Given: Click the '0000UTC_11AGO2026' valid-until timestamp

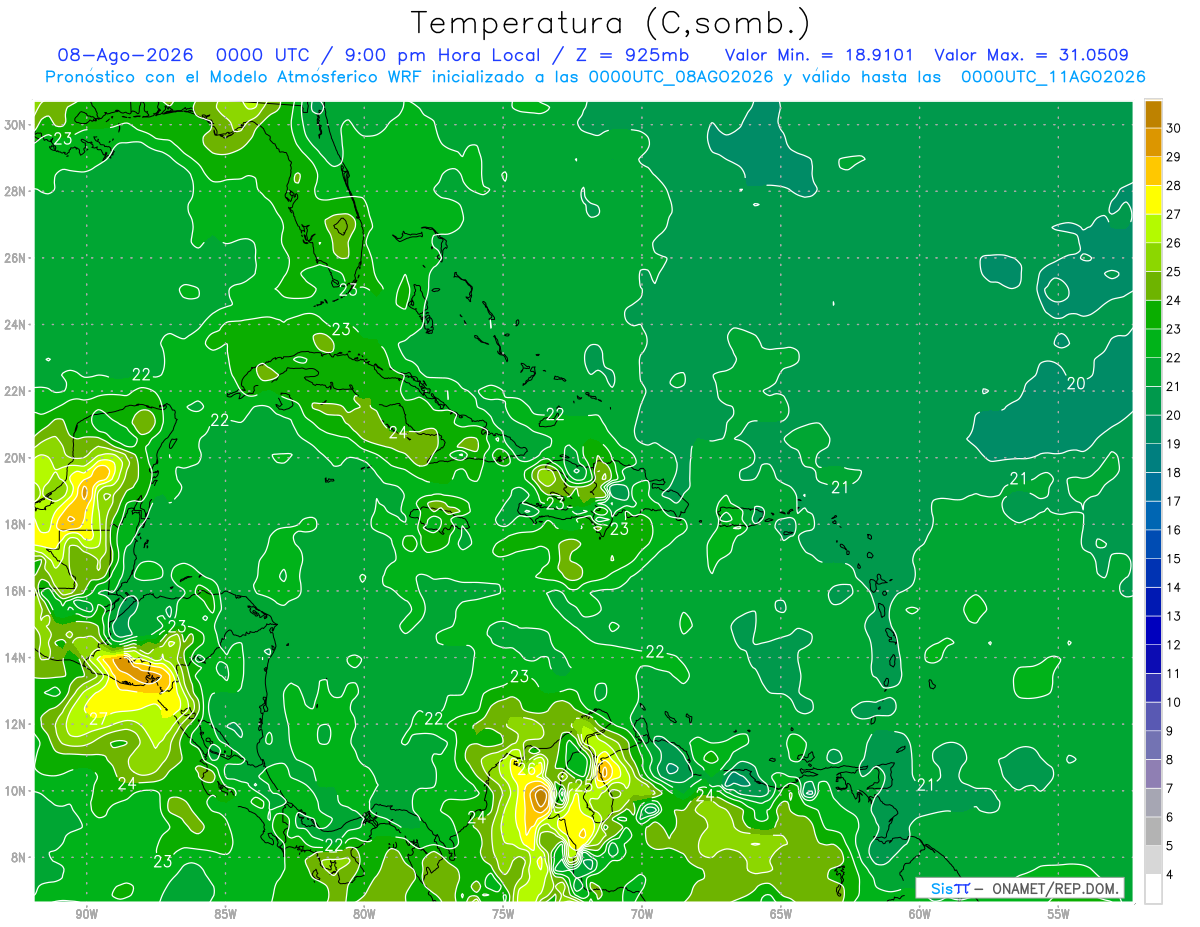Looking at the screenshot, I should pyautogui.click(x=1053, y=77).
